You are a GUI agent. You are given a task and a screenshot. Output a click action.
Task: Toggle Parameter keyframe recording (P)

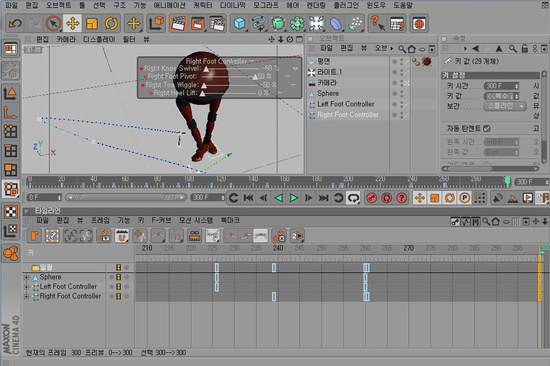point(465,198)
